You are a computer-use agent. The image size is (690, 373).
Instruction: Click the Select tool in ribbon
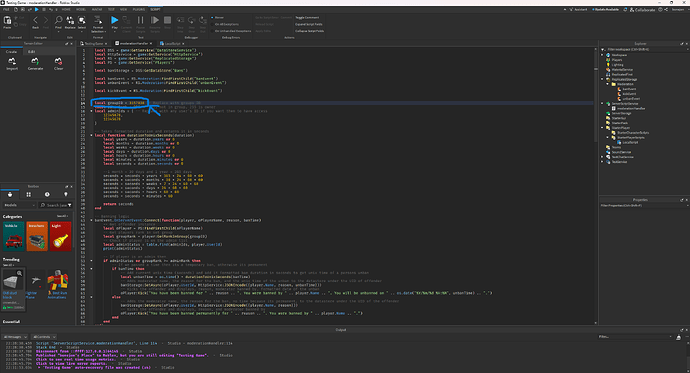click(82, 22)
